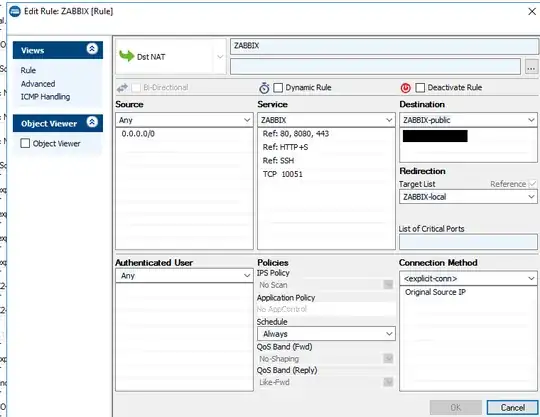The width and height of the screenshot is (540, 417).
Task: Click the empty description field
Action: tap(375, 66)
